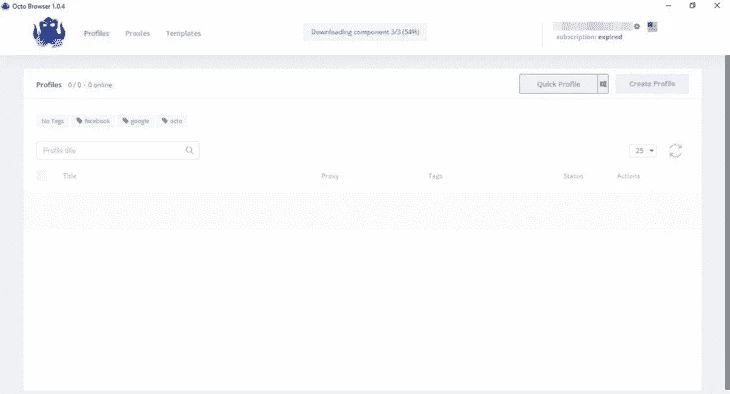Click the 0 / 0 - 0 online counter
This screenshot has height=394, width=730.
tap(90, 85)
